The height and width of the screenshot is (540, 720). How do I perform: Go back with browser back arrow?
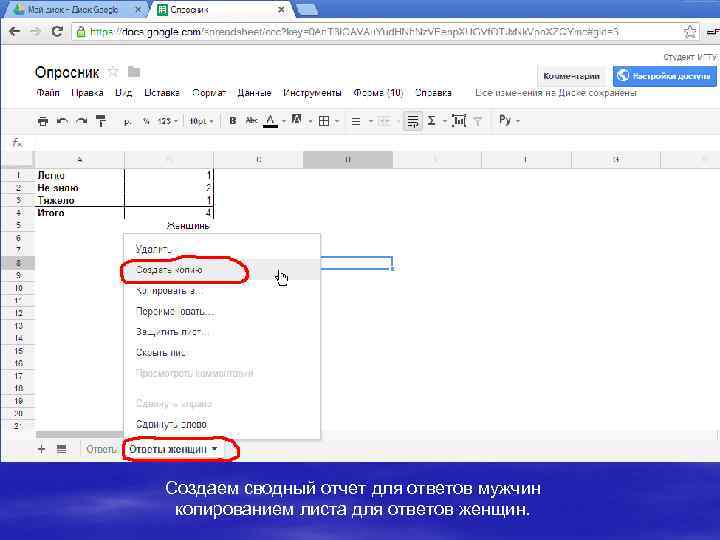tap(15, 32)
